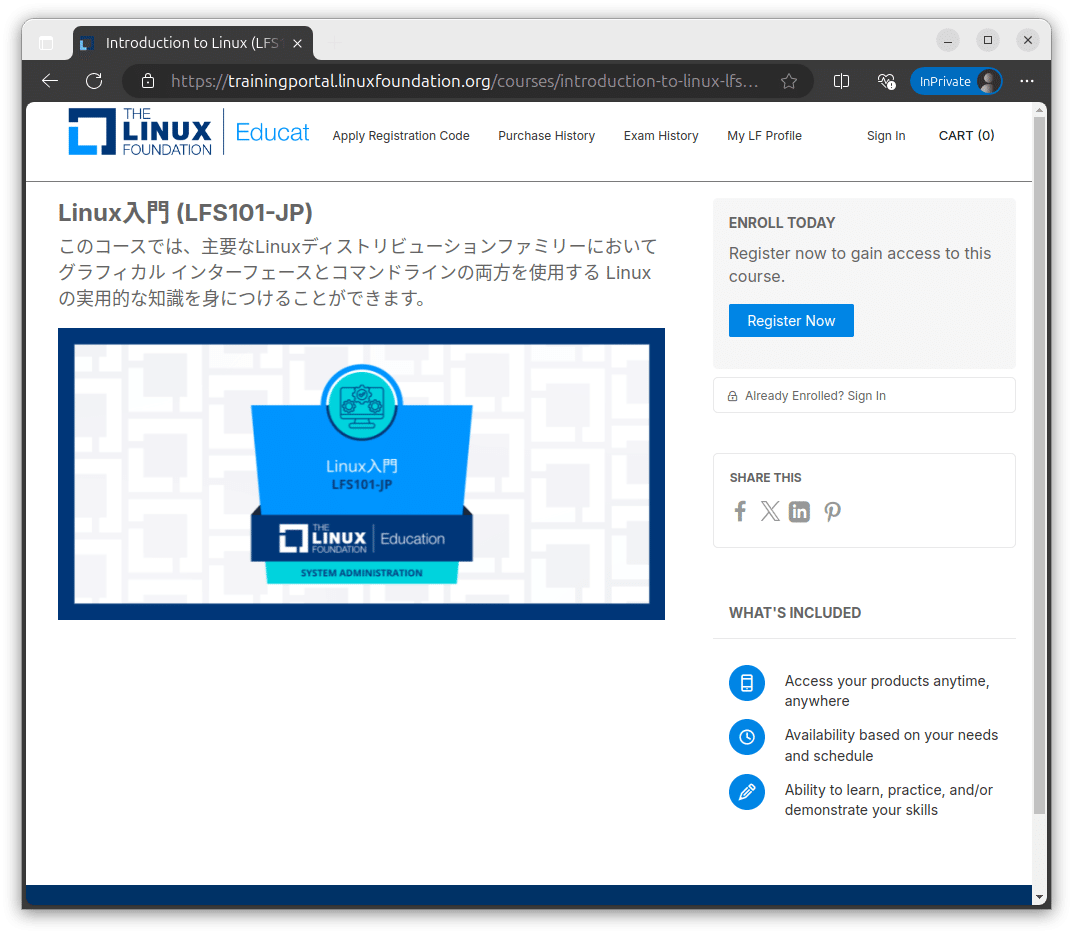
Task: Click the Register Now button
Action: (791, 320)
